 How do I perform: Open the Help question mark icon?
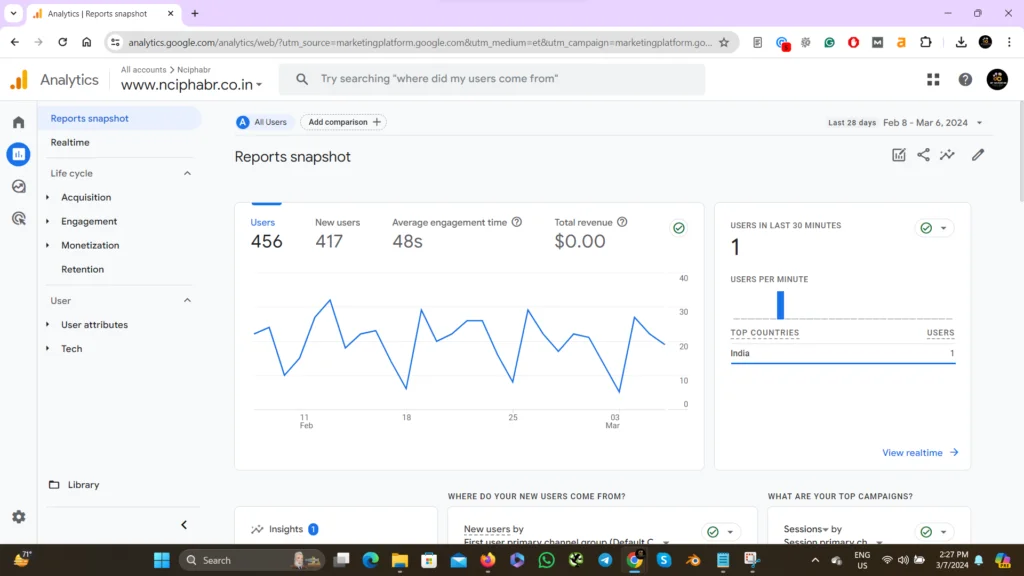[965, 80]
